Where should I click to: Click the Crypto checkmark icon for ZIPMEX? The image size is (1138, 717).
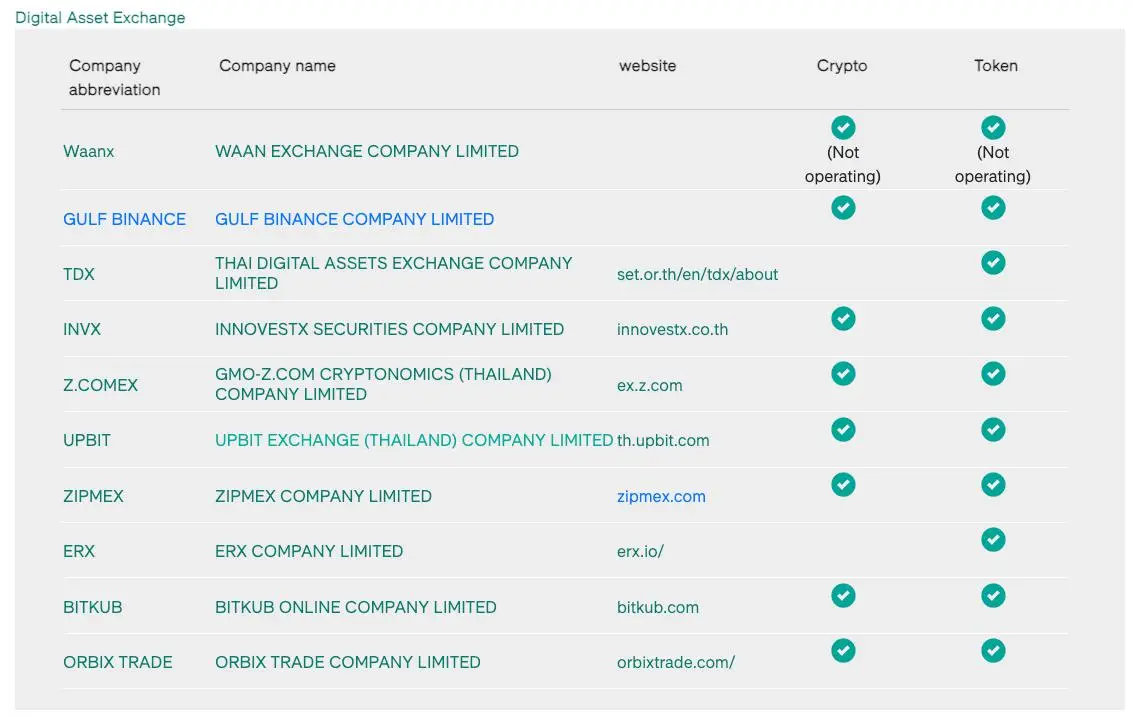pos(843,484)
